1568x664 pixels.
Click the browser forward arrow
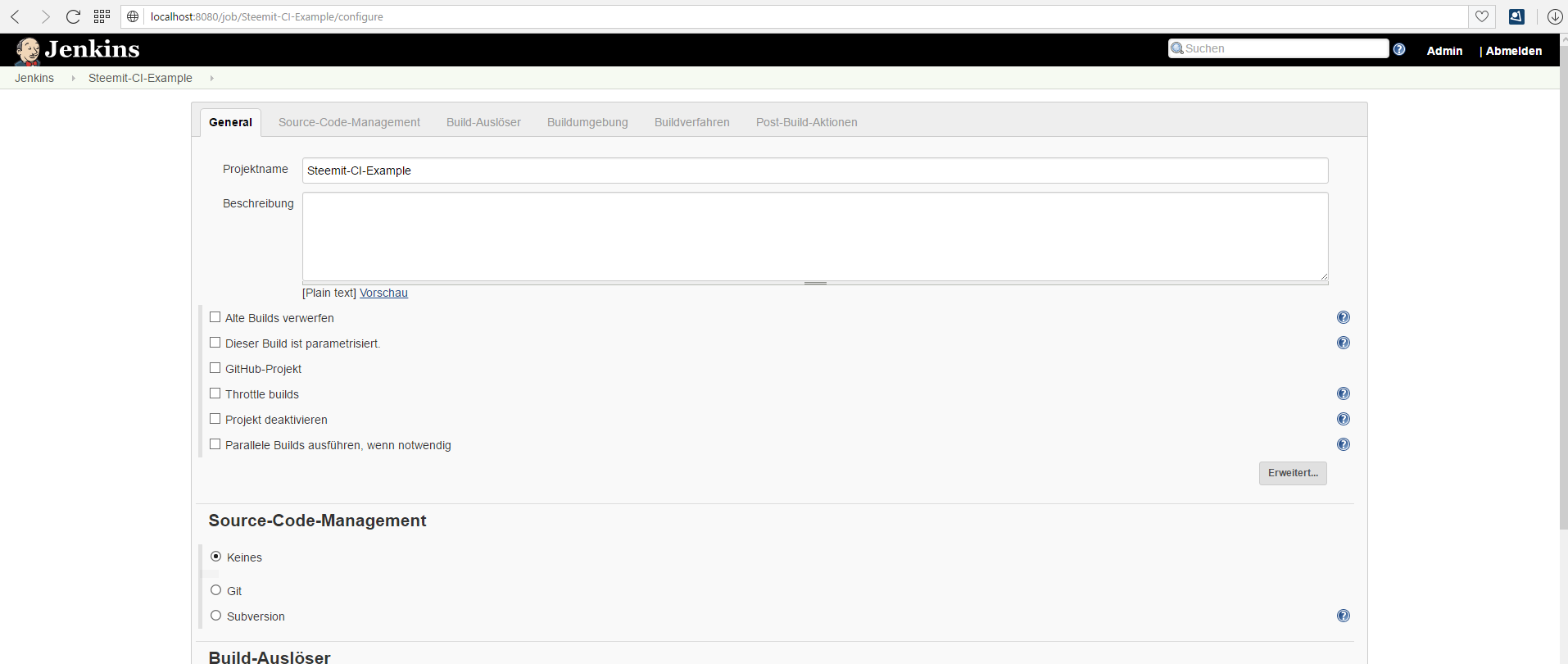pos(45,16)
